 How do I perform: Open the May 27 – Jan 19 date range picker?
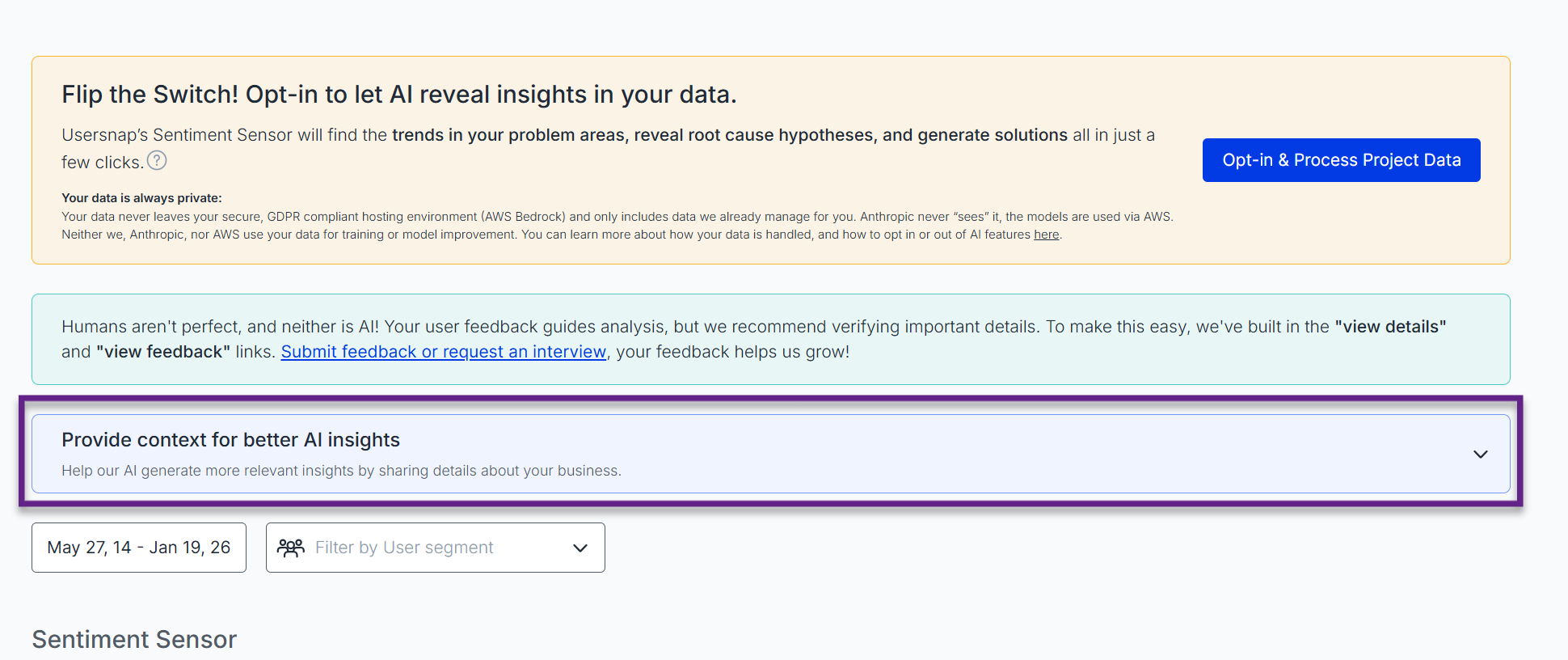pos(139,548)
